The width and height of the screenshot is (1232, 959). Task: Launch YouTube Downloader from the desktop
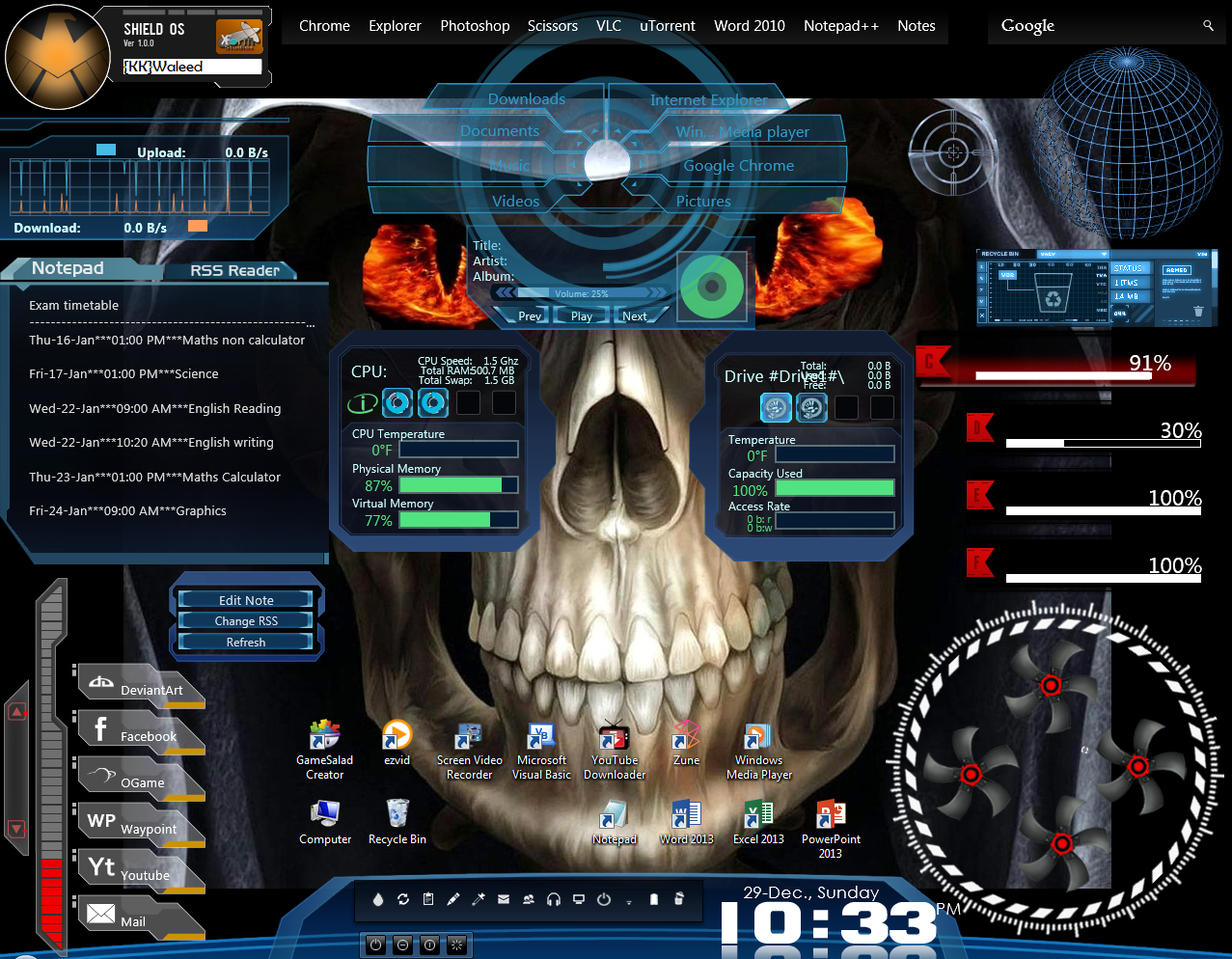615,749
